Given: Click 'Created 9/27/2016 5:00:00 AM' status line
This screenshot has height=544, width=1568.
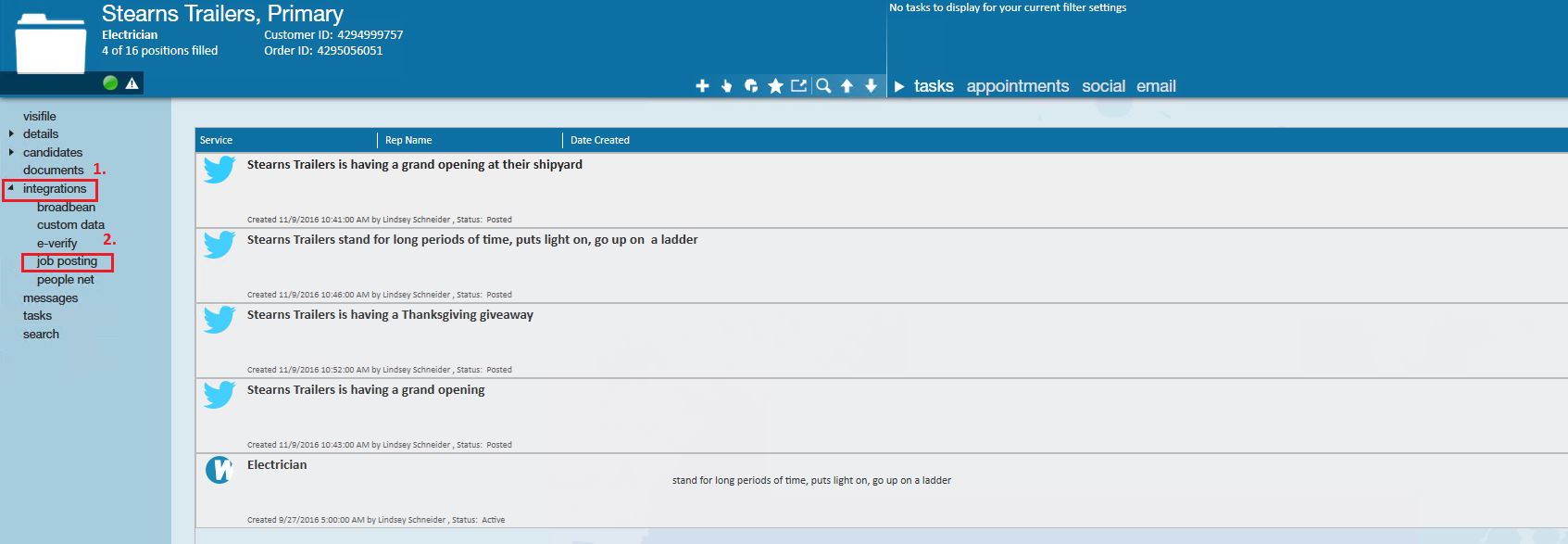Looking at the screenshot, I should 376,520.
